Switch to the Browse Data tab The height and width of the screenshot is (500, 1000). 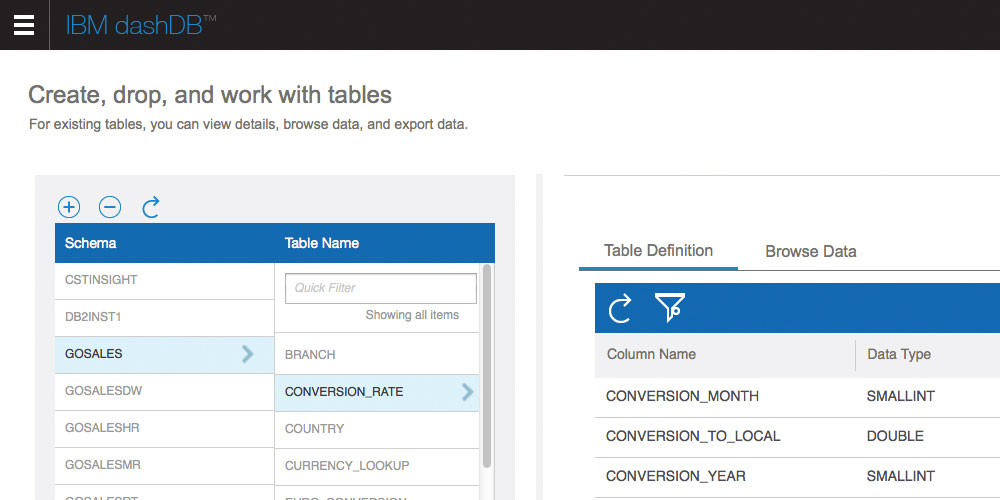pos(811,251)
